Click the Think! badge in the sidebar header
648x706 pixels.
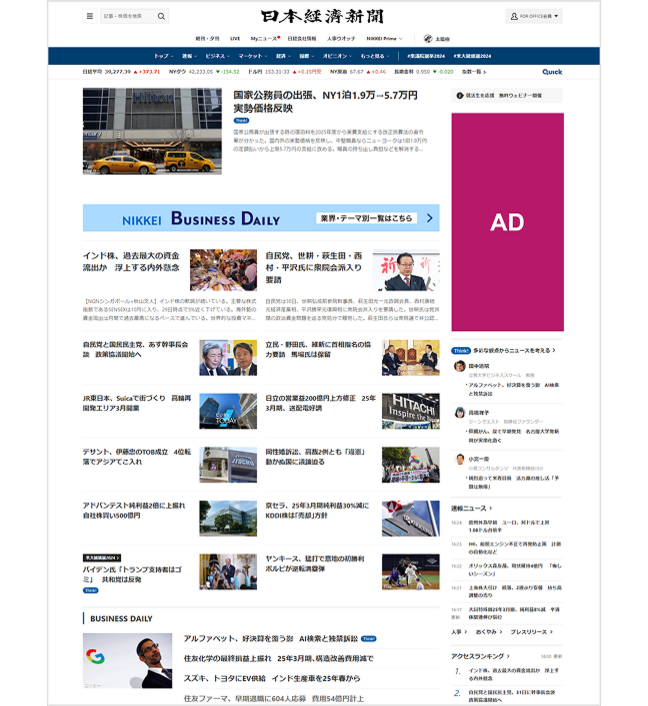point(461,351)
